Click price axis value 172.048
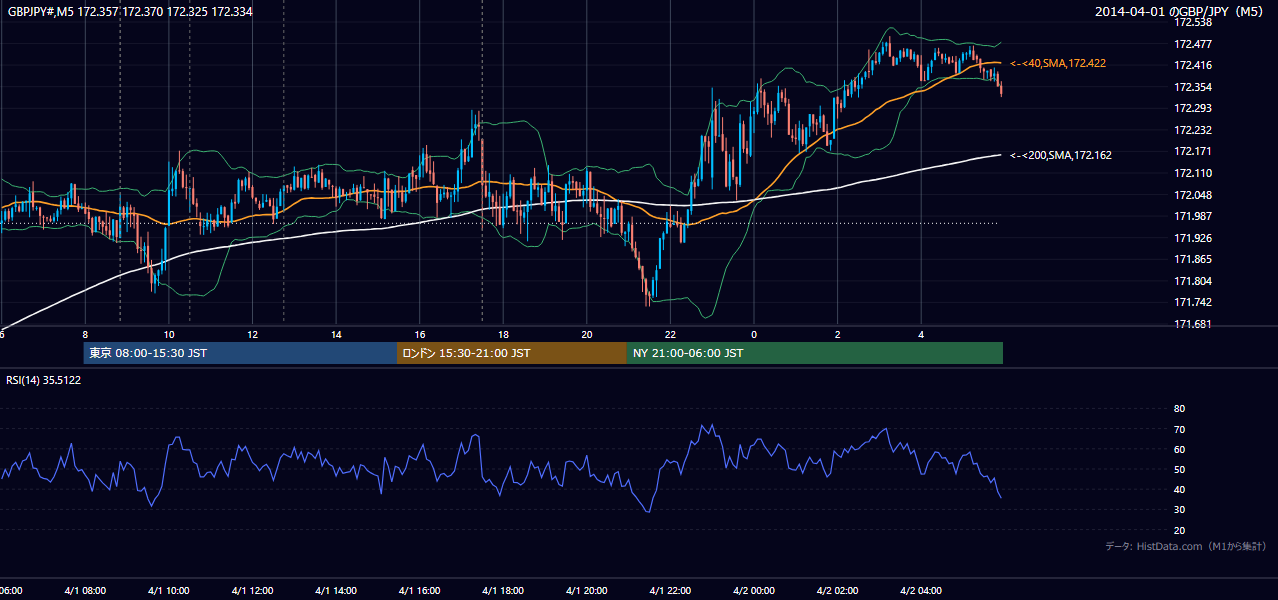Viewport: 1278px width, 600px height. point(1193,195)
